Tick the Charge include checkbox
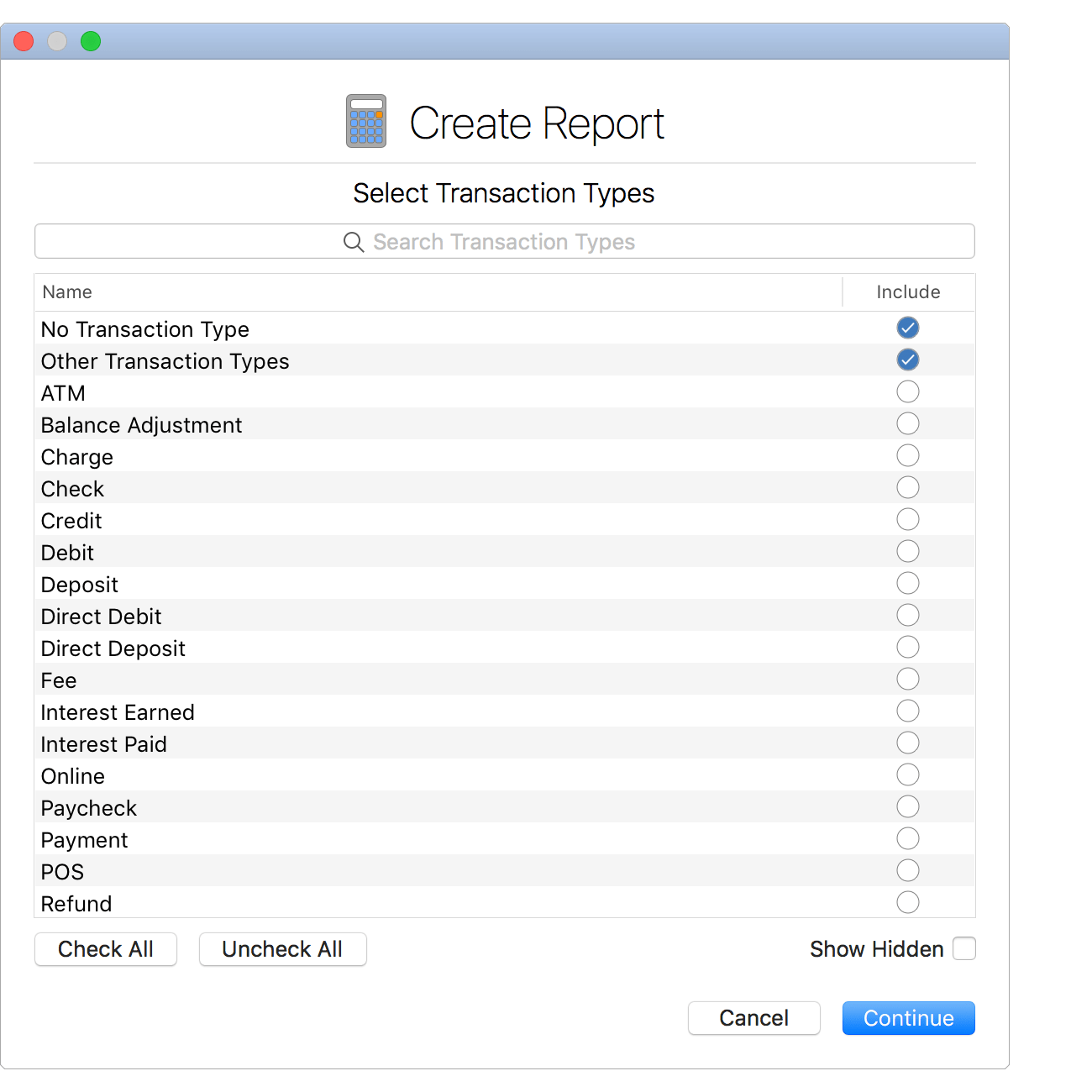This screenshot has height=1092, width=1092. 908,455
